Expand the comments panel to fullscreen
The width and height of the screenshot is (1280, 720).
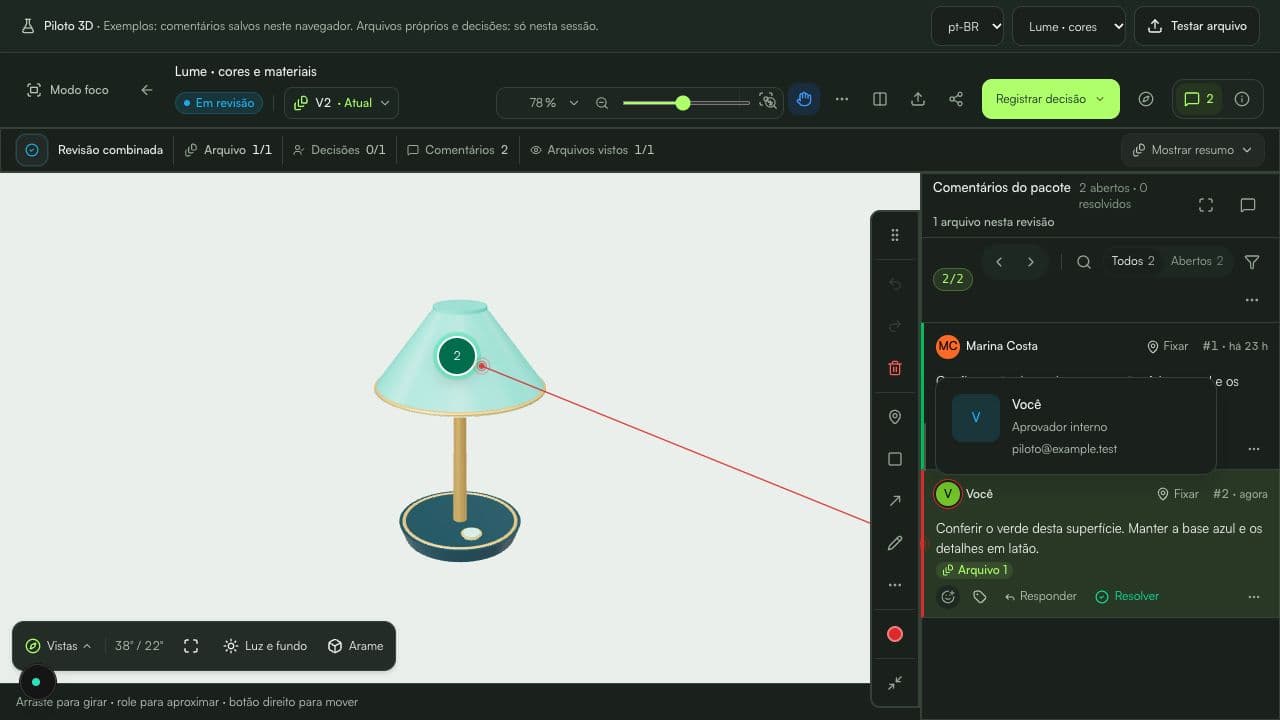(1206, 205)
